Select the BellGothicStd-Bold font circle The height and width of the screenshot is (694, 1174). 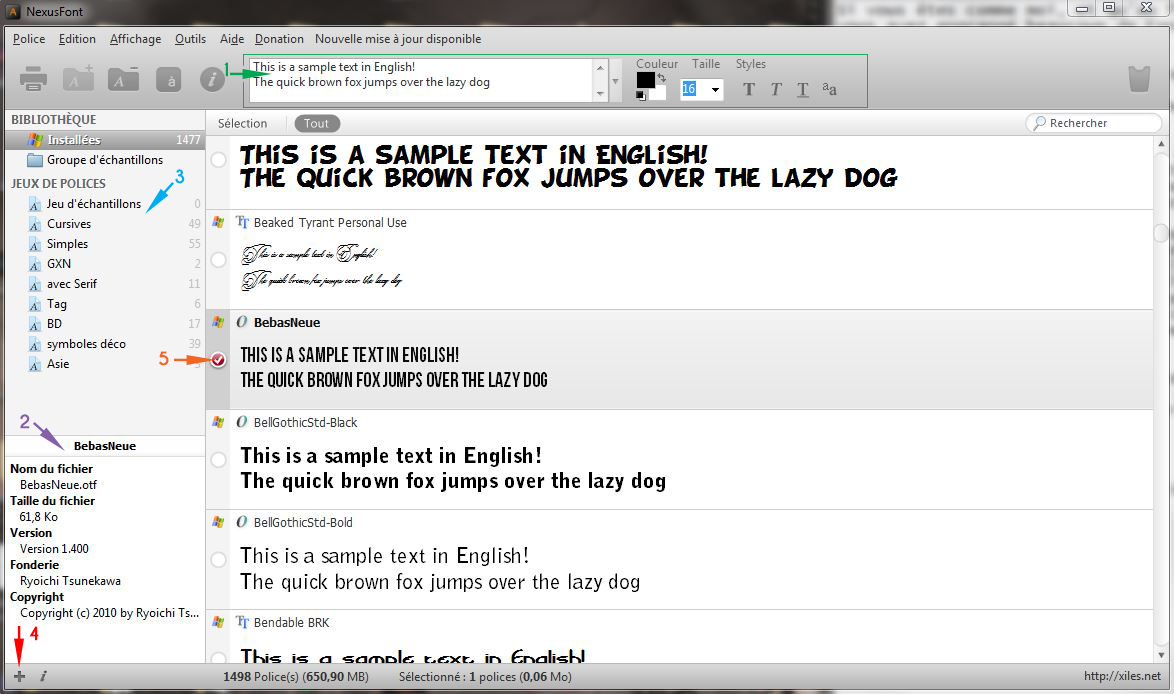coord(218,559)
